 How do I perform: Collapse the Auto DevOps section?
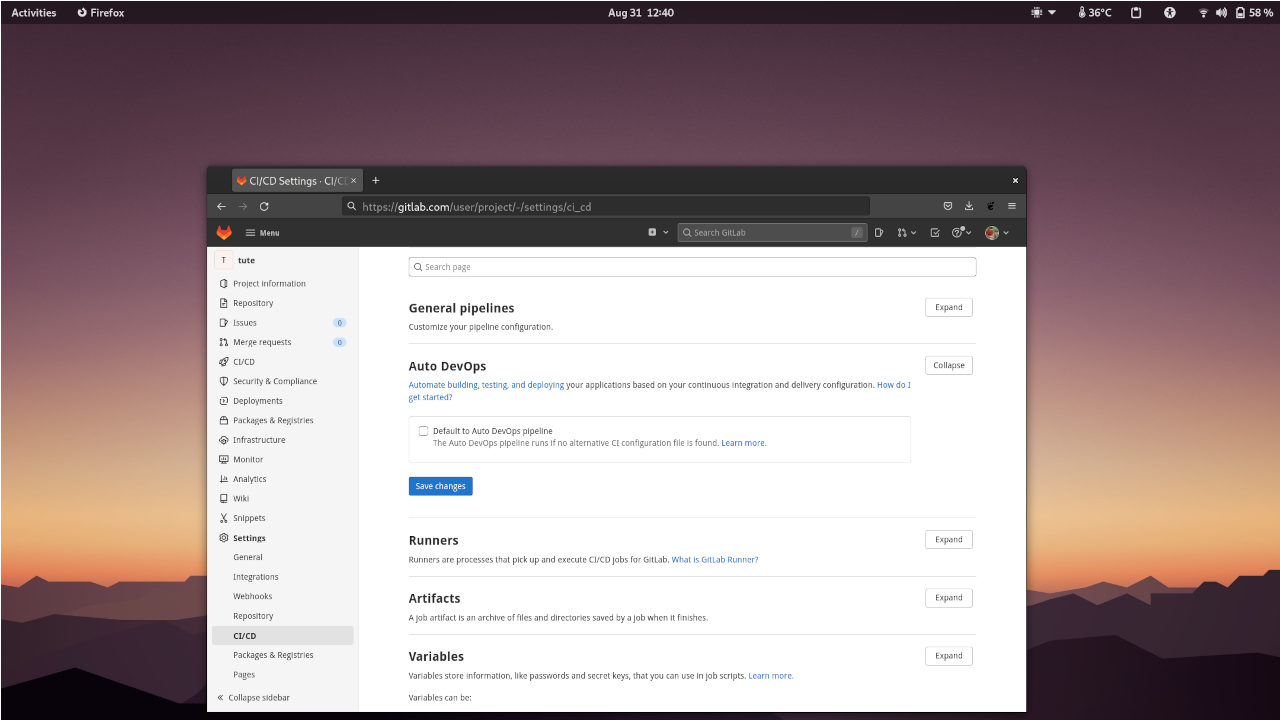pyautogui.click(x=947, y=365)
